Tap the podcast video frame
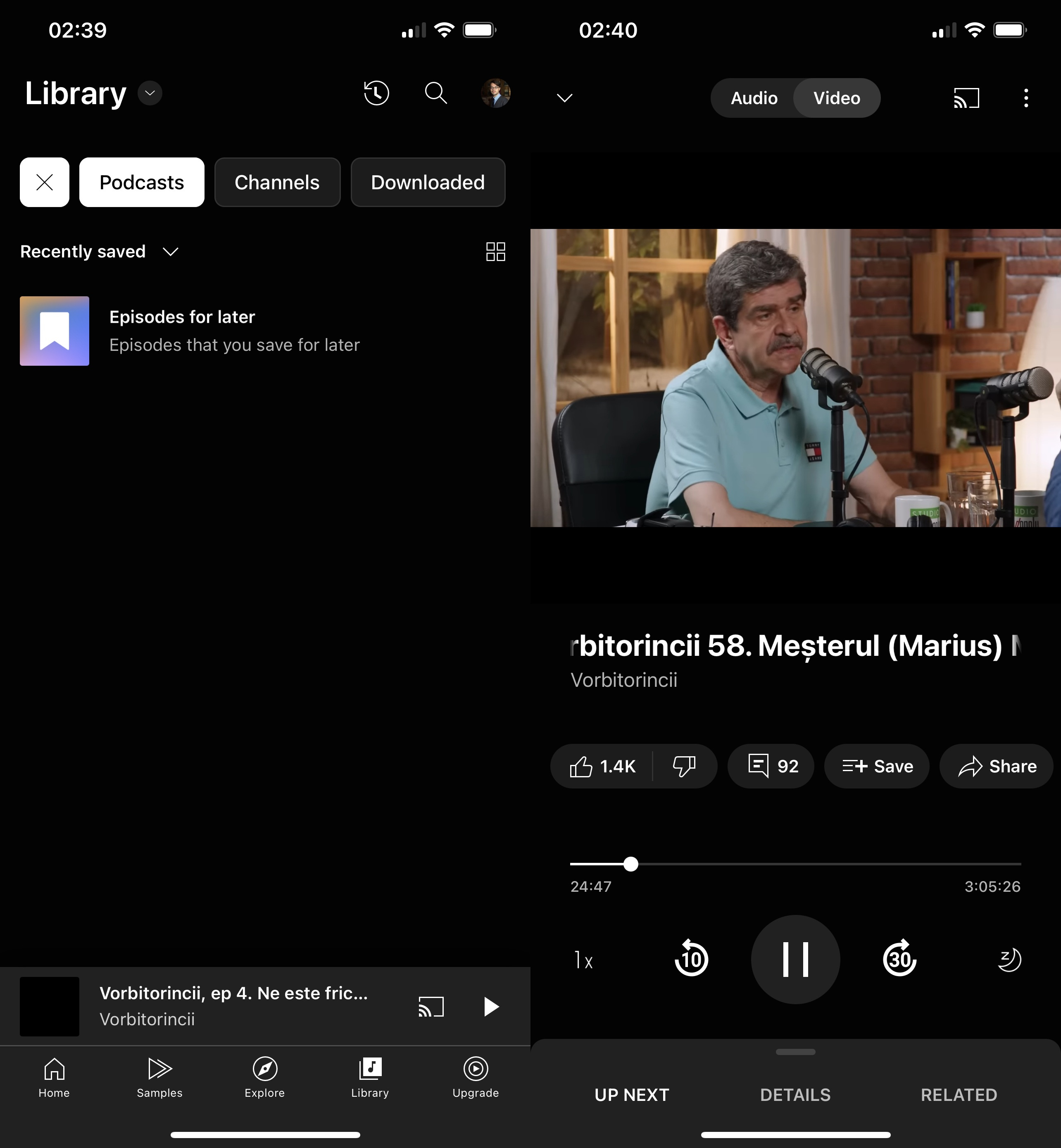The height and width of the screenshot is (1148, 1061). (796, 378)
